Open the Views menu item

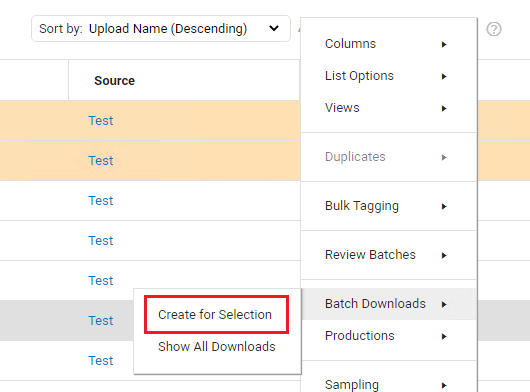(x=389, y=108)
